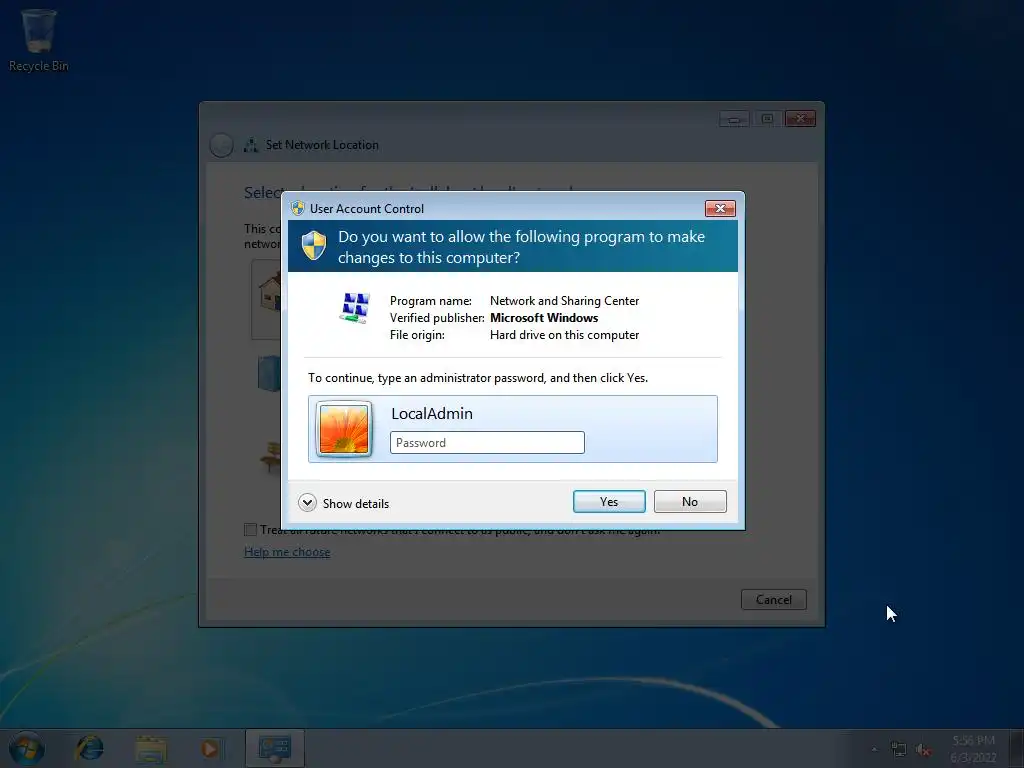Screen dimensions: 1024x768
Task: Expand Show details chevron
Action: pyautogui.click(x=307, y=503)
